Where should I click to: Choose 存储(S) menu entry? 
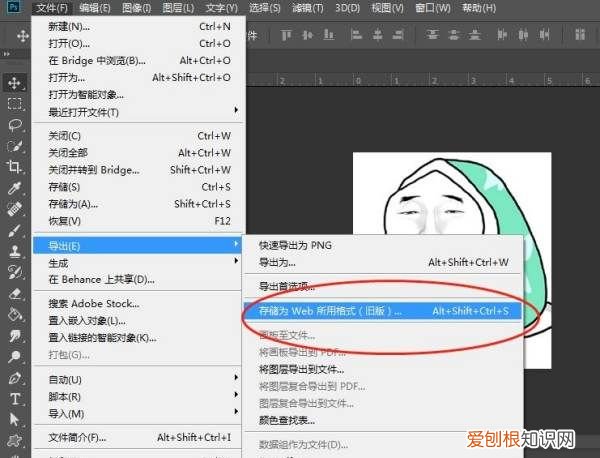pyautogui.click(x=139, y=187)
